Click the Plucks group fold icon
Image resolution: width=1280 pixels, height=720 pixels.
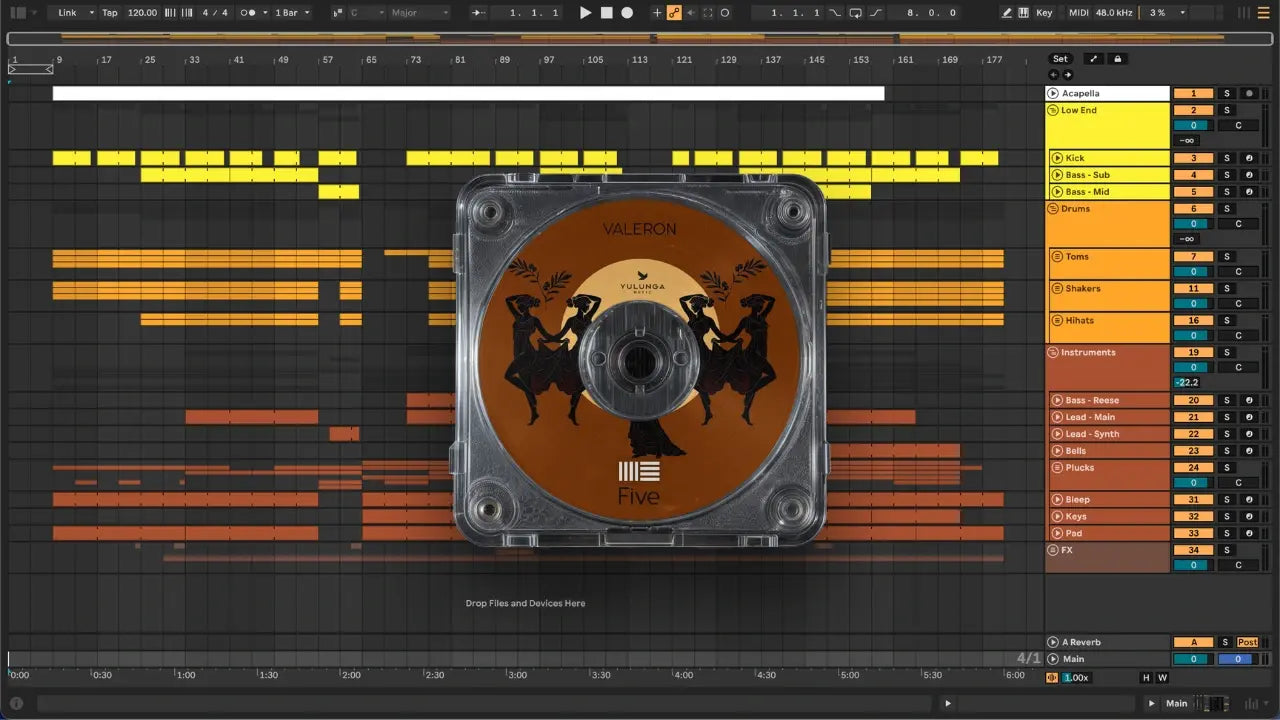click(x=1057, y=468)
